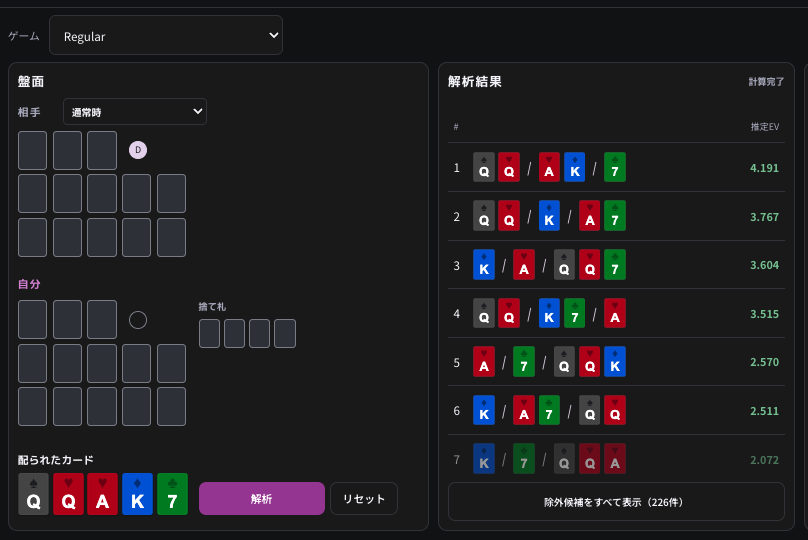Image resolution: width=808 pixels, height=540 pixels.
Task: Click heart A in result row 7
Action: (615, 459)
